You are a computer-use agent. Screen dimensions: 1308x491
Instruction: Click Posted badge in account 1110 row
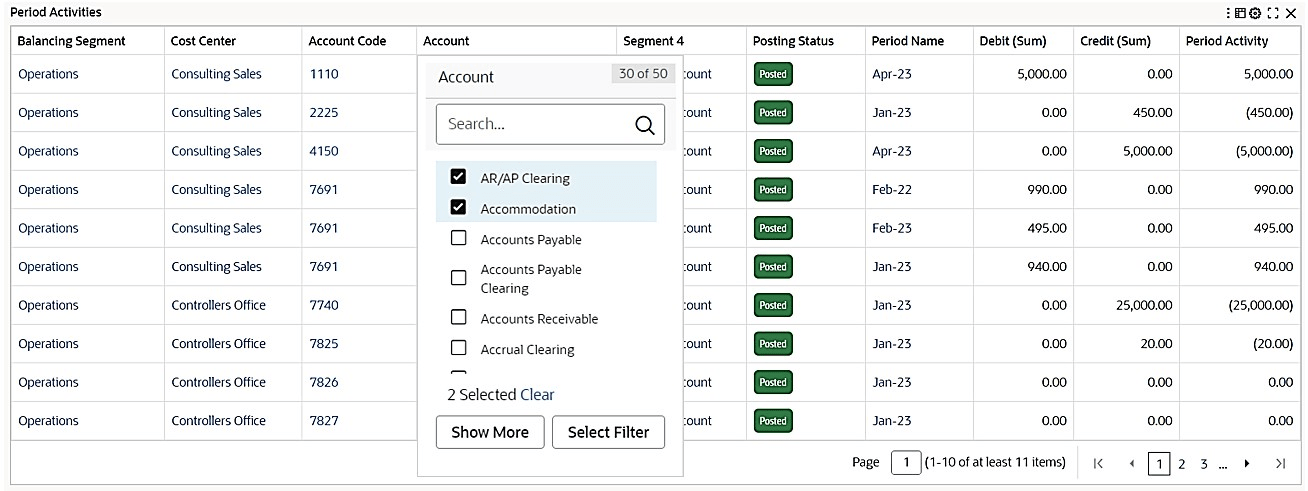[x=773, y=74]
